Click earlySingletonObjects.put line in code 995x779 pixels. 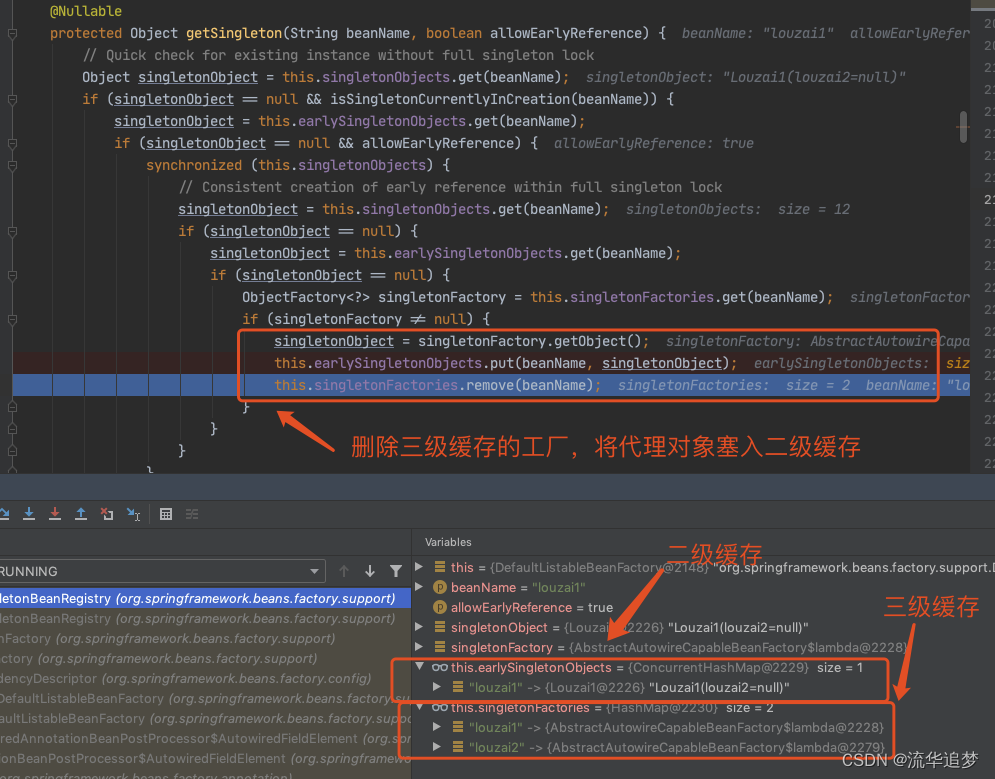tap(506, 363)
